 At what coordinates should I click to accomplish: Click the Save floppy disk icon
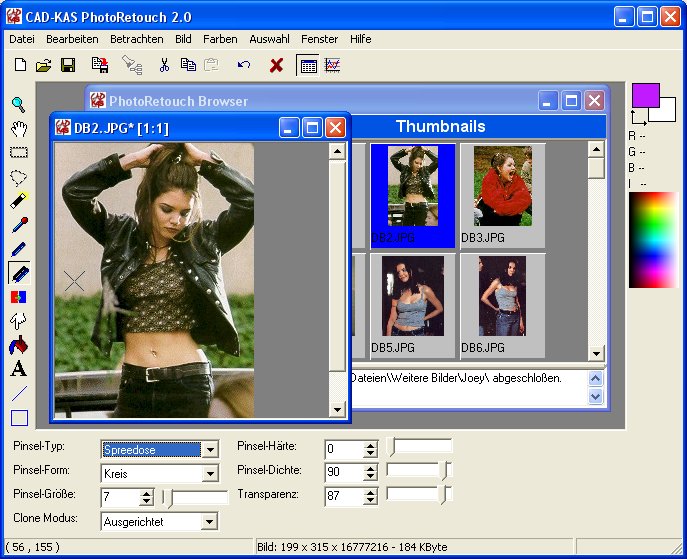click(x=68, y=65)
